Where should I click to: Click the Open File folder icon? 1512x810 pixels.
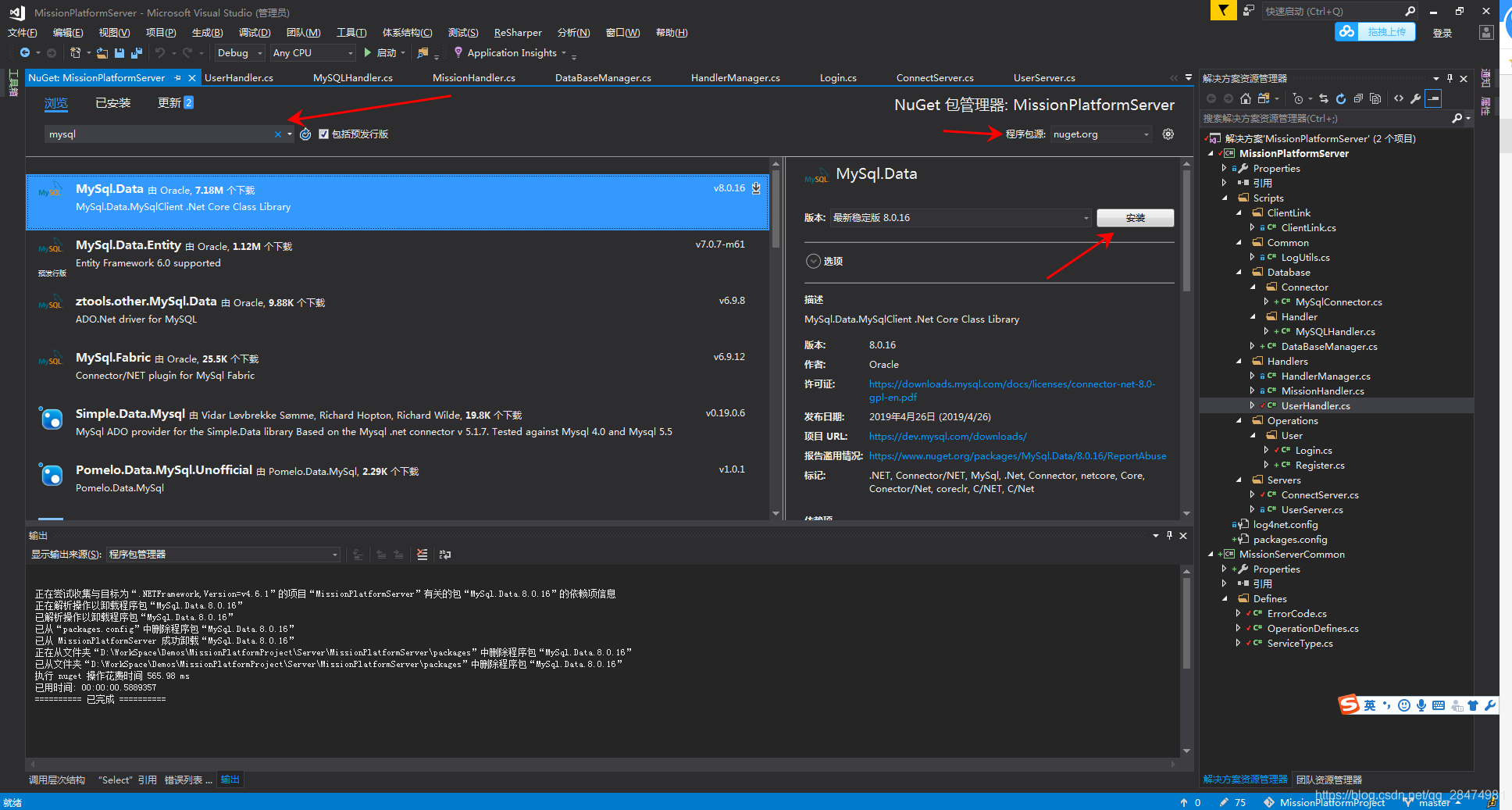point(102,53)
